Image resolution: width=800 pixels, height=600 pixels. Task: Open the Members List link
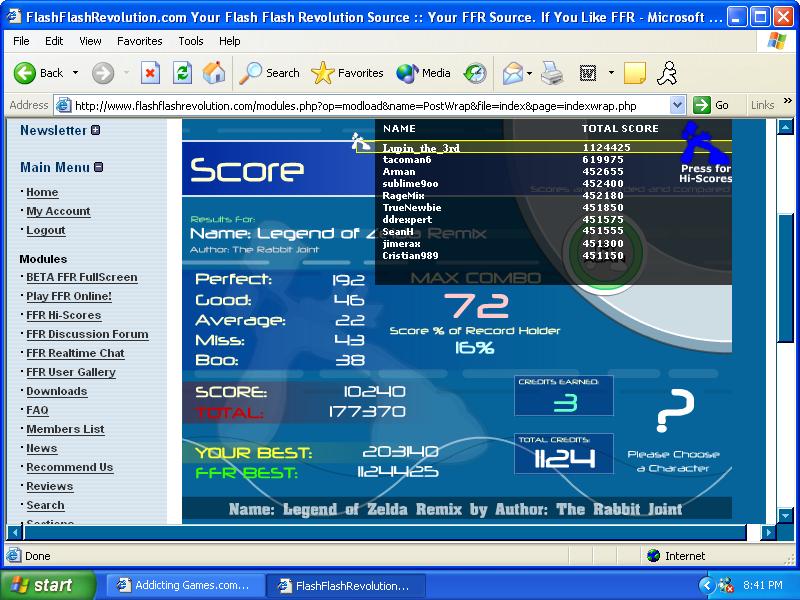65,429
